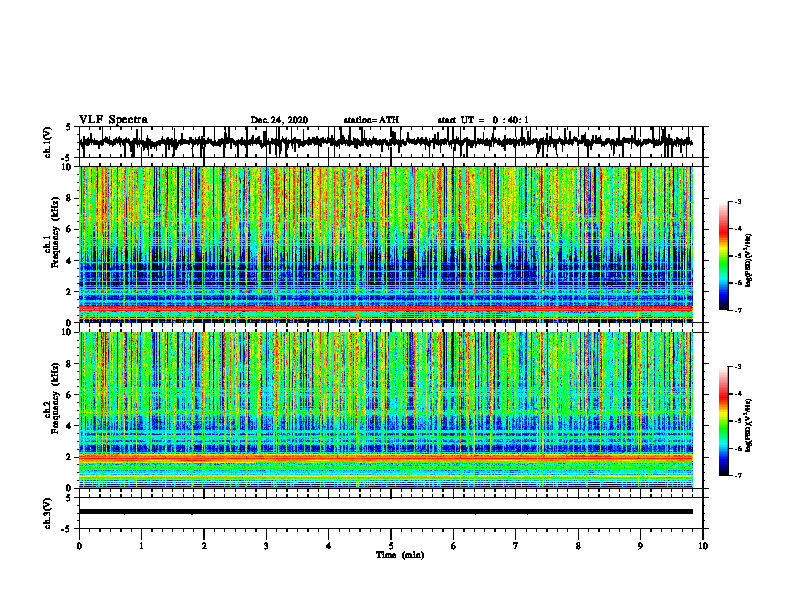The width and height of the screenshot is (792, 612).
Task: Click the "8" kHz tick on ch.2 frequency axis
Action: (x=70, y=364)
